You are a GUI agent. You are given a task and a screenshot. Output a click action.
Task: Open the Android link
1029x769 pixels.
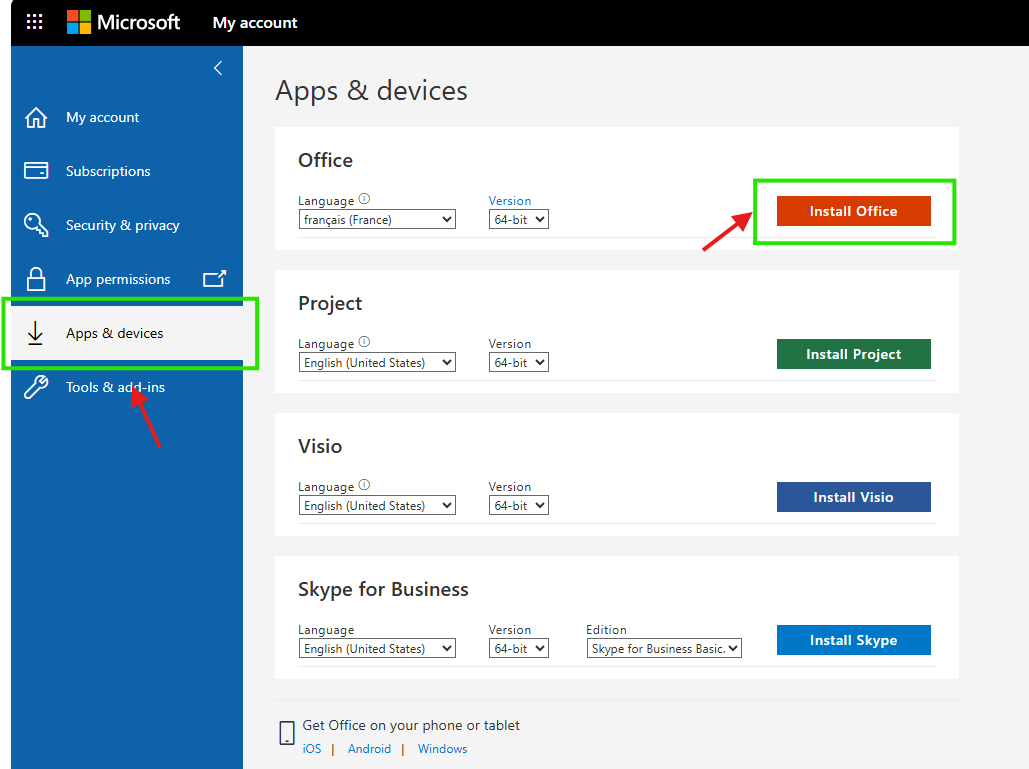tap(369, 749)
